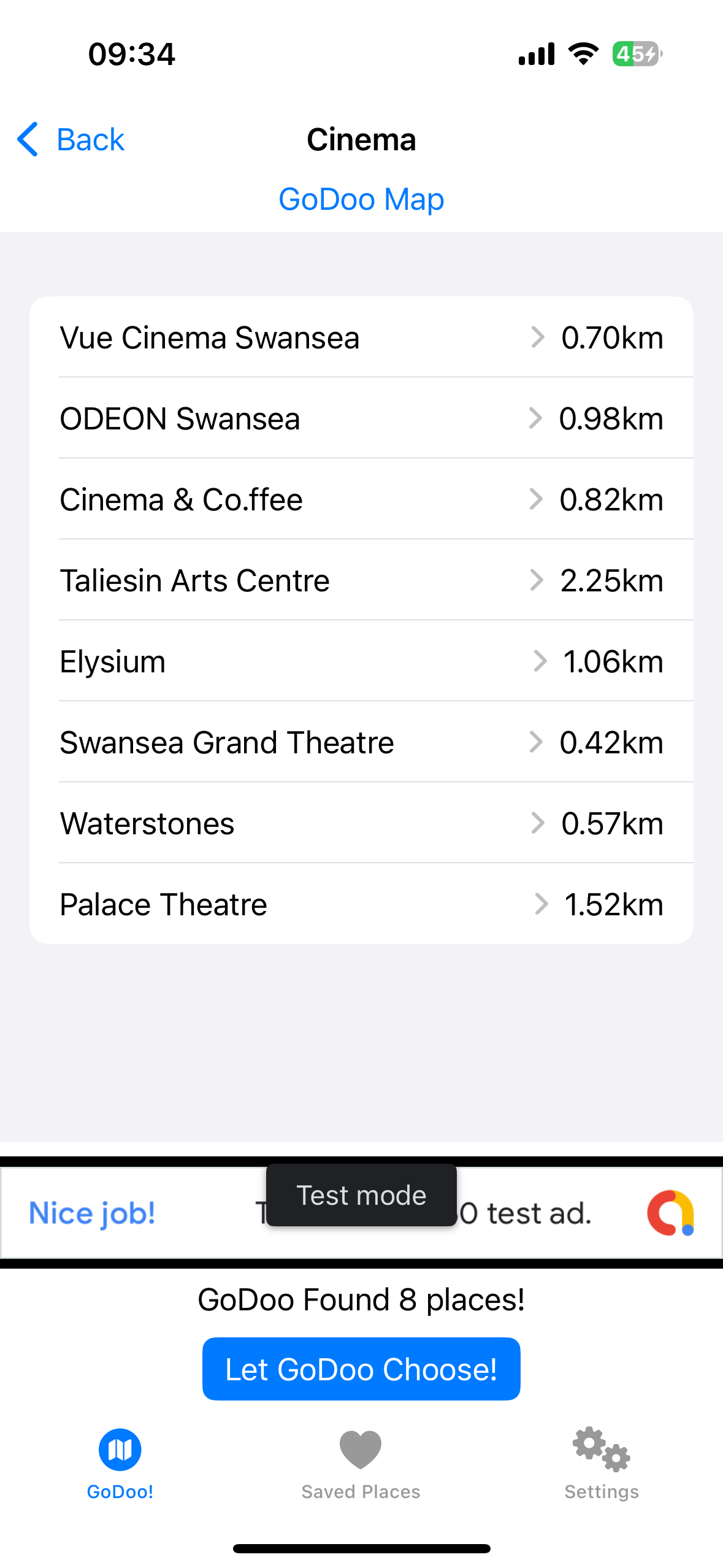Expand ODEON Swansea disclosure chevron
The height and width of the screenshot is (1568, 723).
coord(536,418)
